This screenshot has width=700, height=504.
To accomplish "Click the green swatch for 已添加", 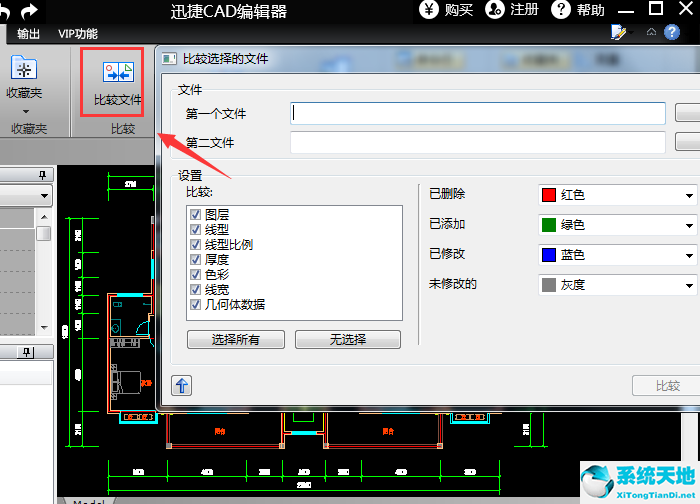I will tap(548, 225).
